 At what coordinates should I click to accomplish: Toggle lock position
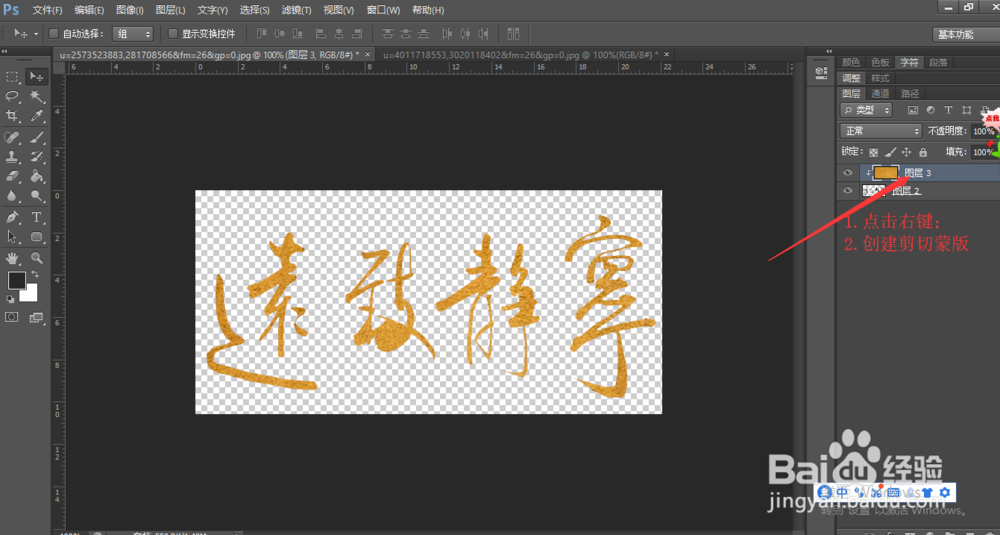pyautogui.click(x=907, y=152)
